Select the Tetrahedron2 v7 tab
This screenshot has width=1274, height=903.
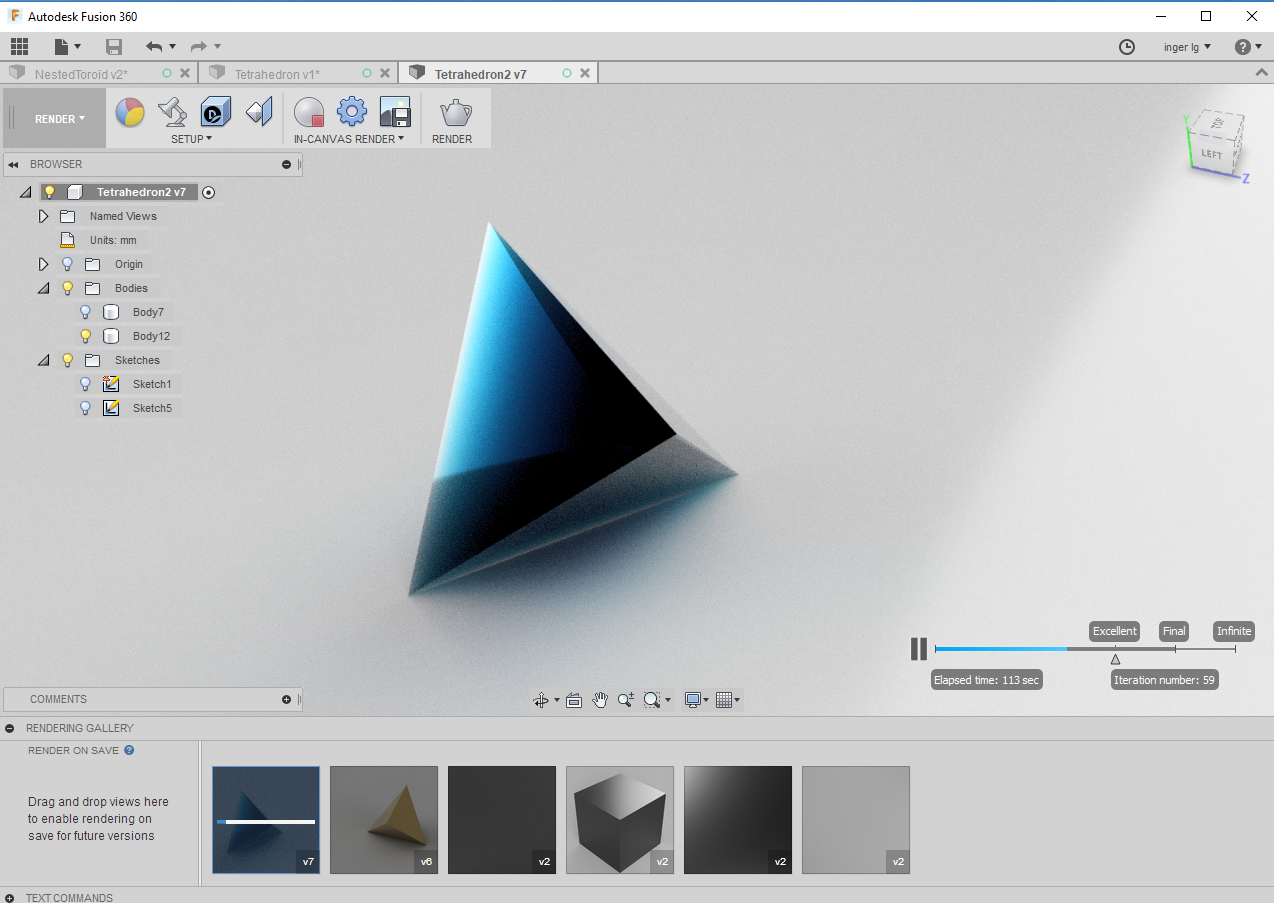pyautogui.click(x=481, y=74)
